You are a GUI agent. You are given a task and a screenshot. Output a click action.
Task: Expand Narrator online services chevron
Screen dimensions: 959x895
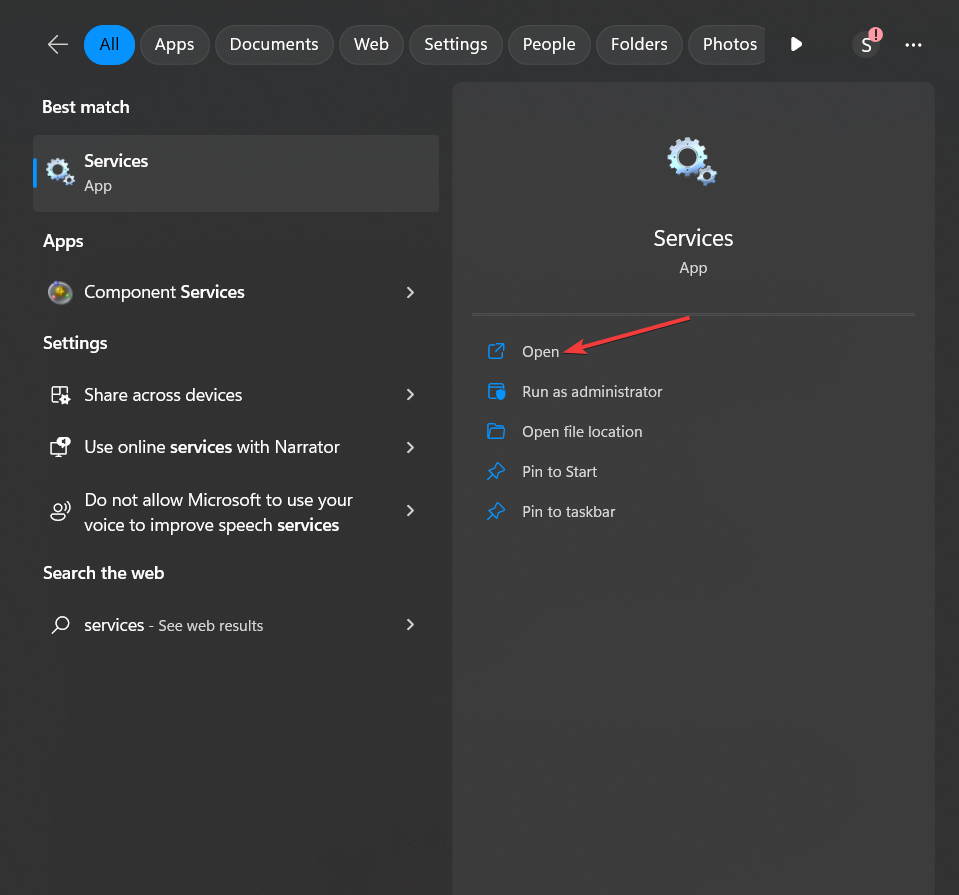pos(410,447)
